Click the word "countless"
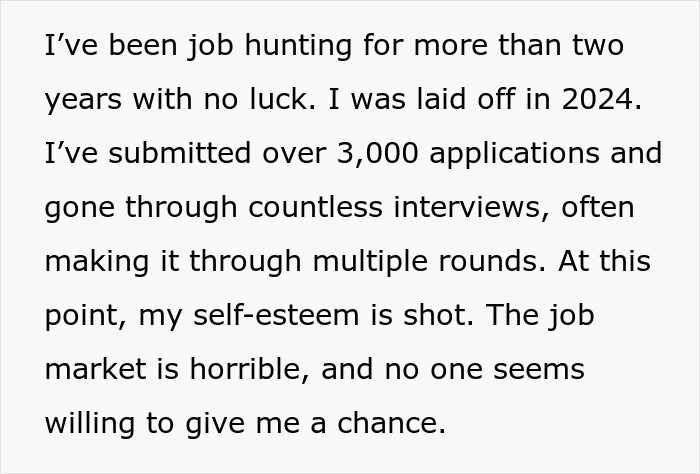Viewport: 700px width, 474px height. click(x=316, y=208)
